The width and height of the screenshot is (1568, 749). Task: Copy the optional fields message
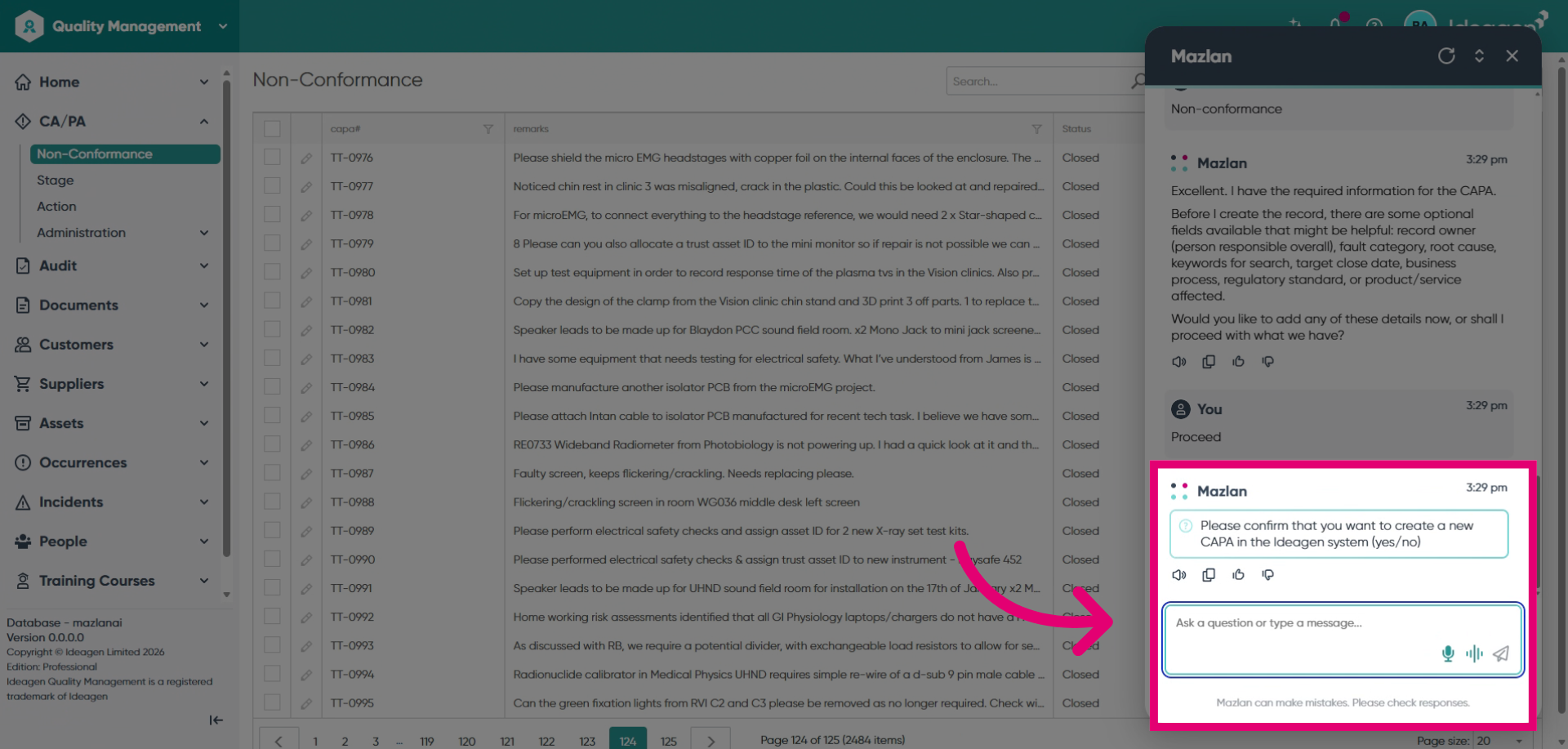(x=1209, y=361)
